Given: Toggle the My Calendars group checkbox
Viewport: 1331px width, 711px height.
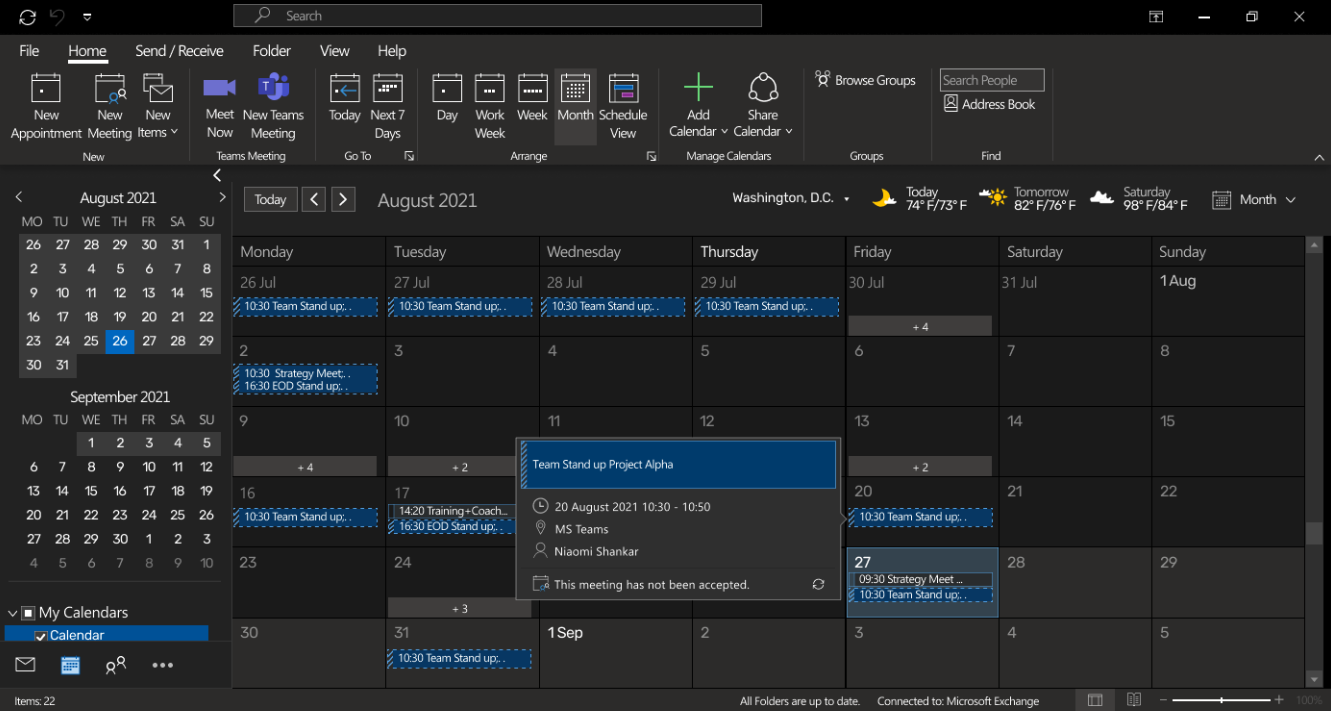Looking at the screenshot, I should (x=28, y=613).
